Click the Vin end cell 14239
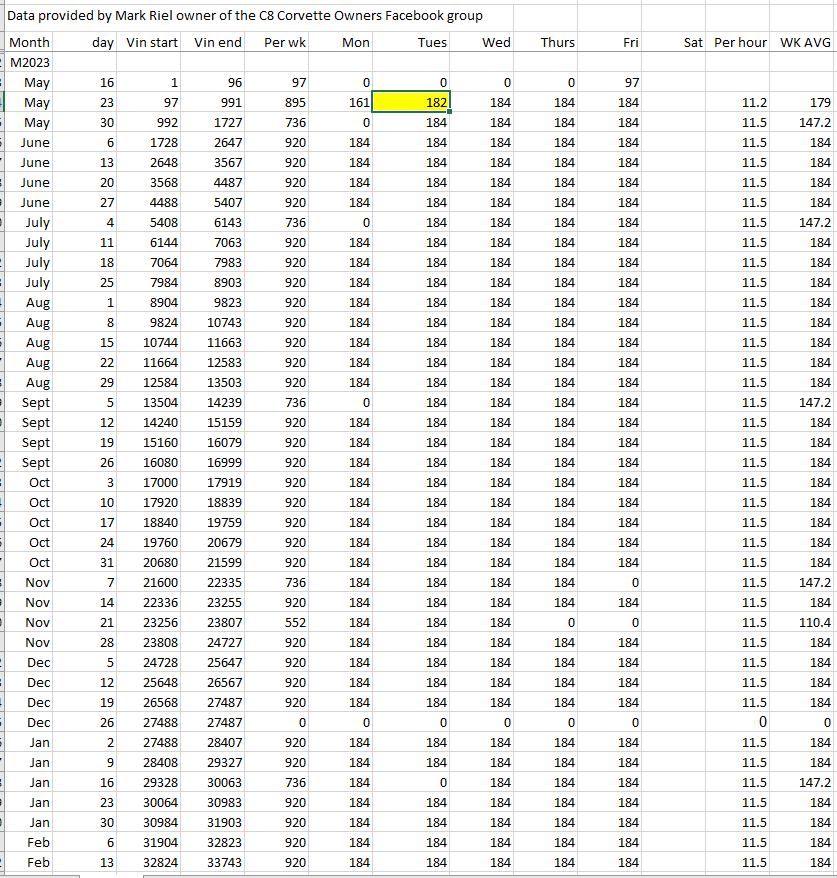The image size is (837, 878). [217, 402]
